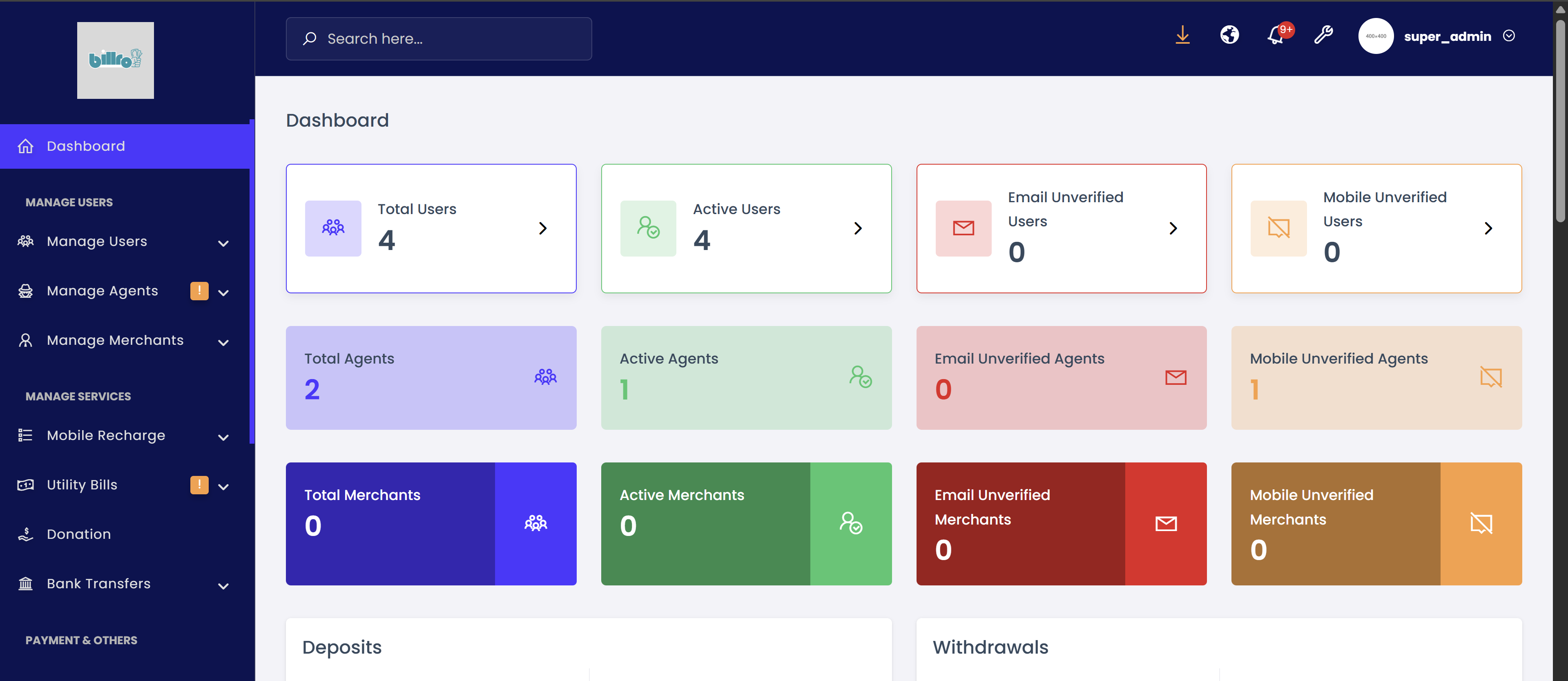
Task: Click the wrench settings icon
Action: [x=1323, y=35]
